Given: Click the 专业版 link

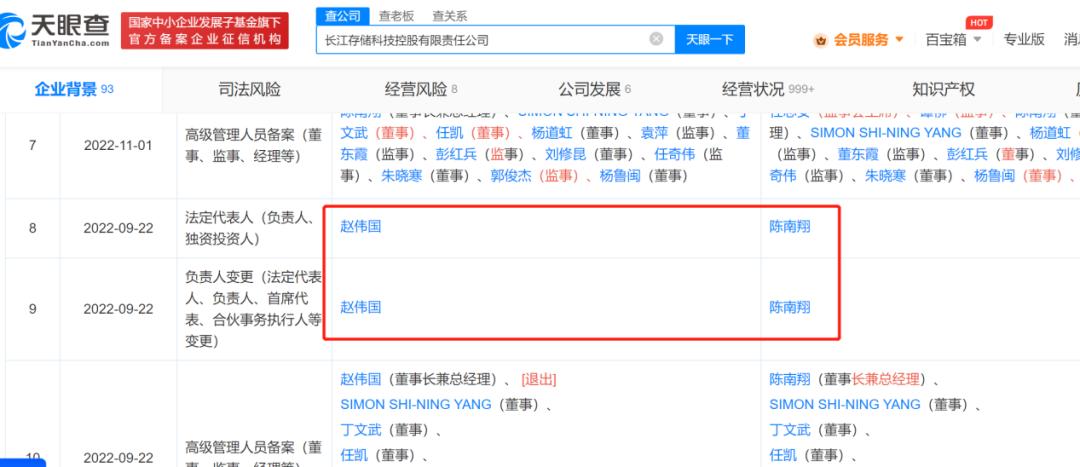Looking at the screenshot, I should [1024, 40].
